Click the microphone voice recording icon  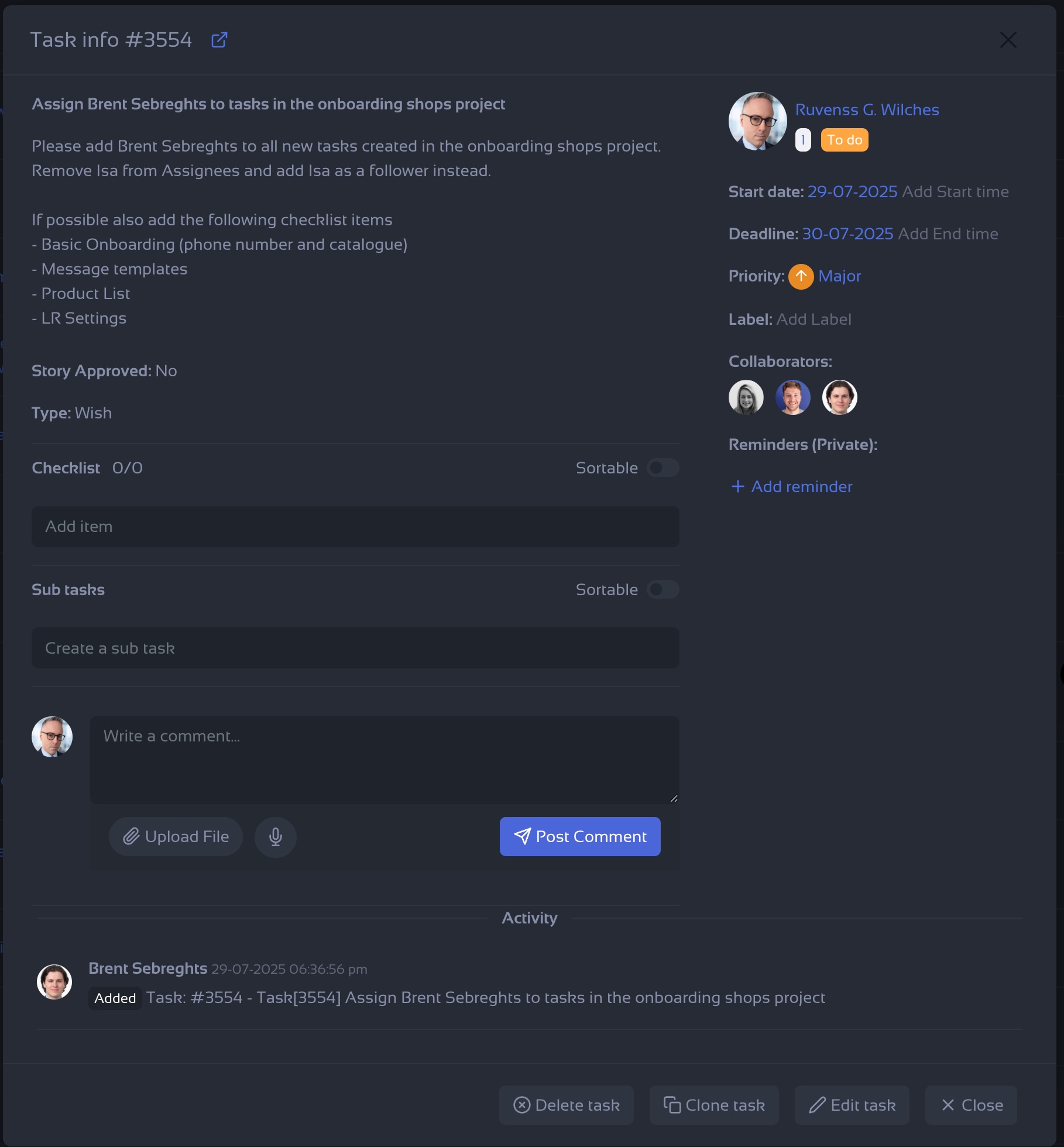276,837
